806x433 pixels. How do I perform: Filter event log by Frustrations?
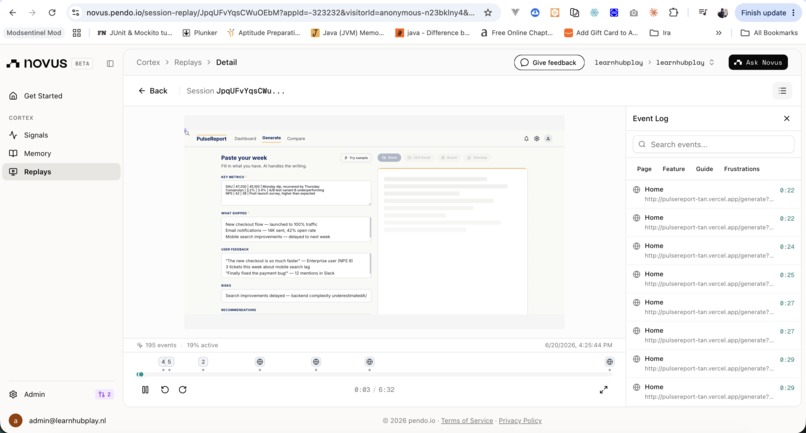point(741,169)
